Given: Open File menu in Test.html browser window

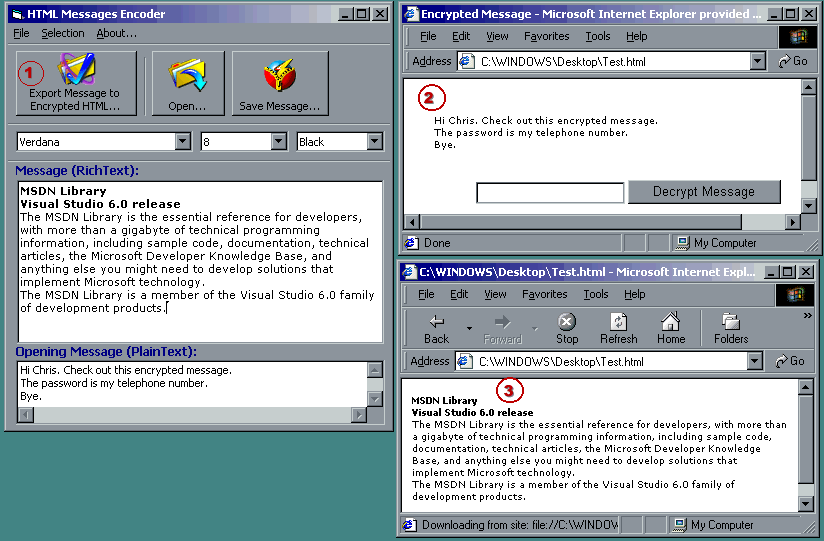Looking at the screenshot, I should point(426,294).
